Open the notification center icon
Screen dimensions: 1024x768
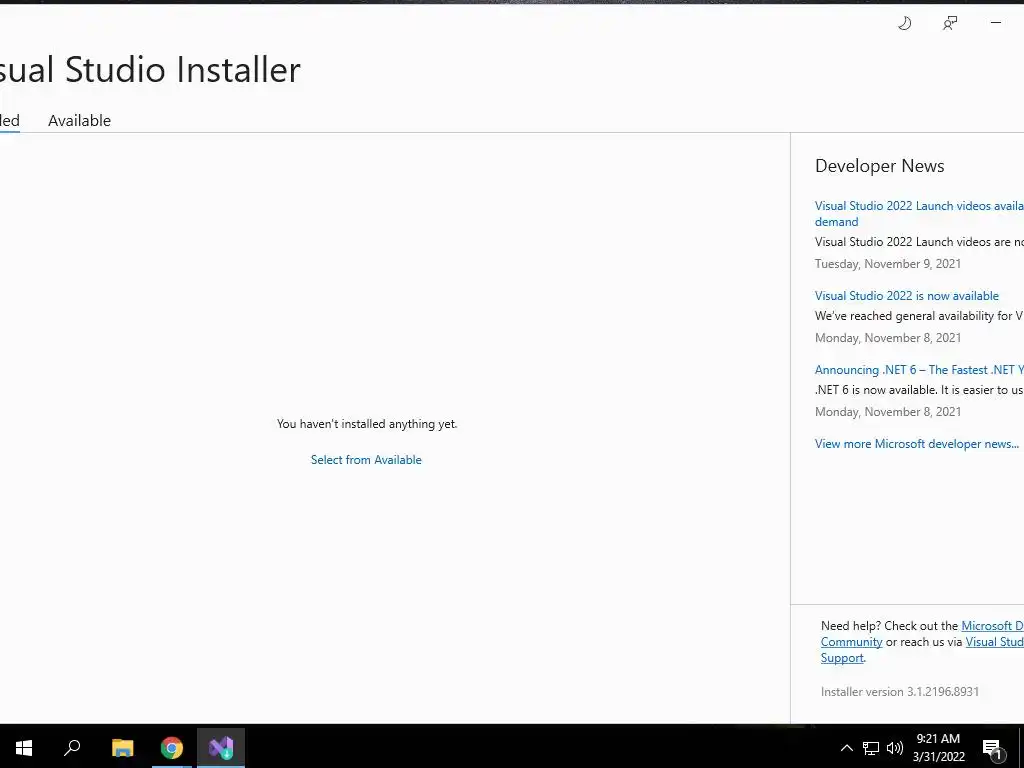(x=992, y=749)
